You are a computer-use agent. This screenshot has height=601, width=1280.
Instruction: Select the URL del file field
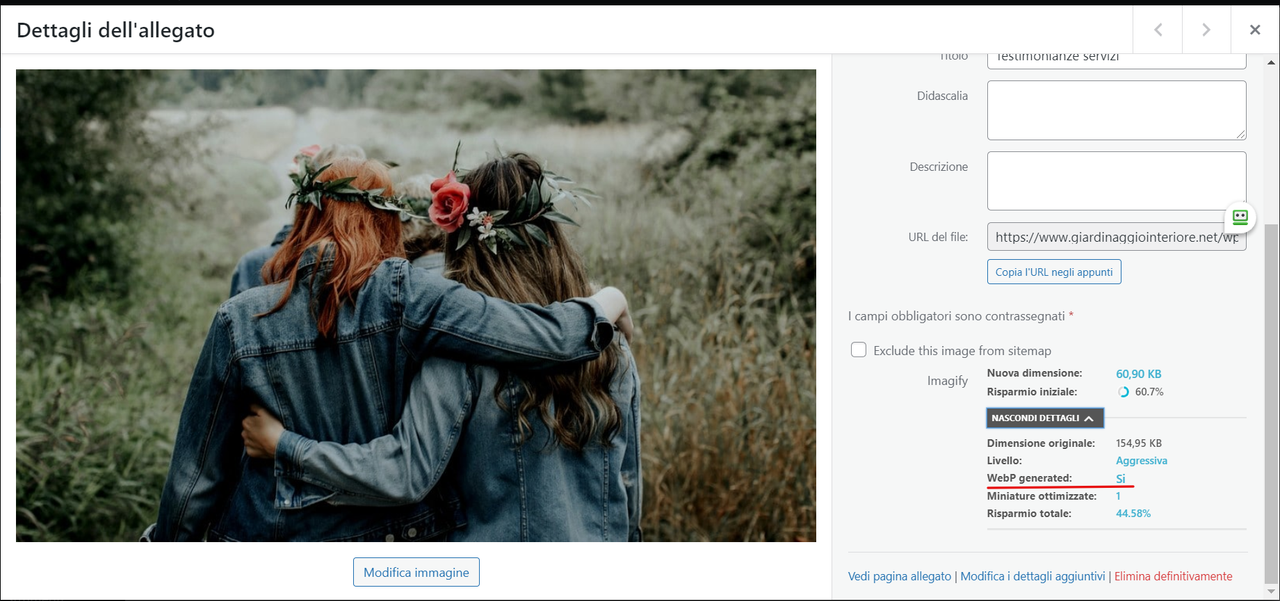tap(1116, 237)
